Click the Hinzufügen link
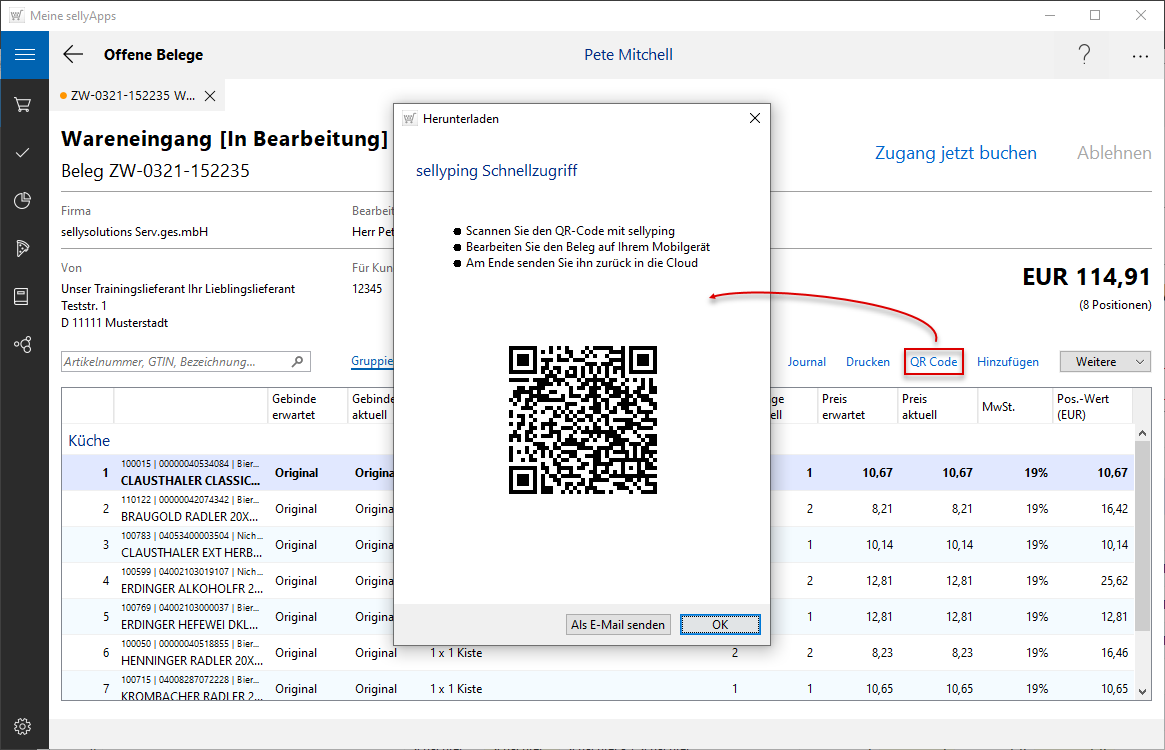 click(x=1007, y=362)
